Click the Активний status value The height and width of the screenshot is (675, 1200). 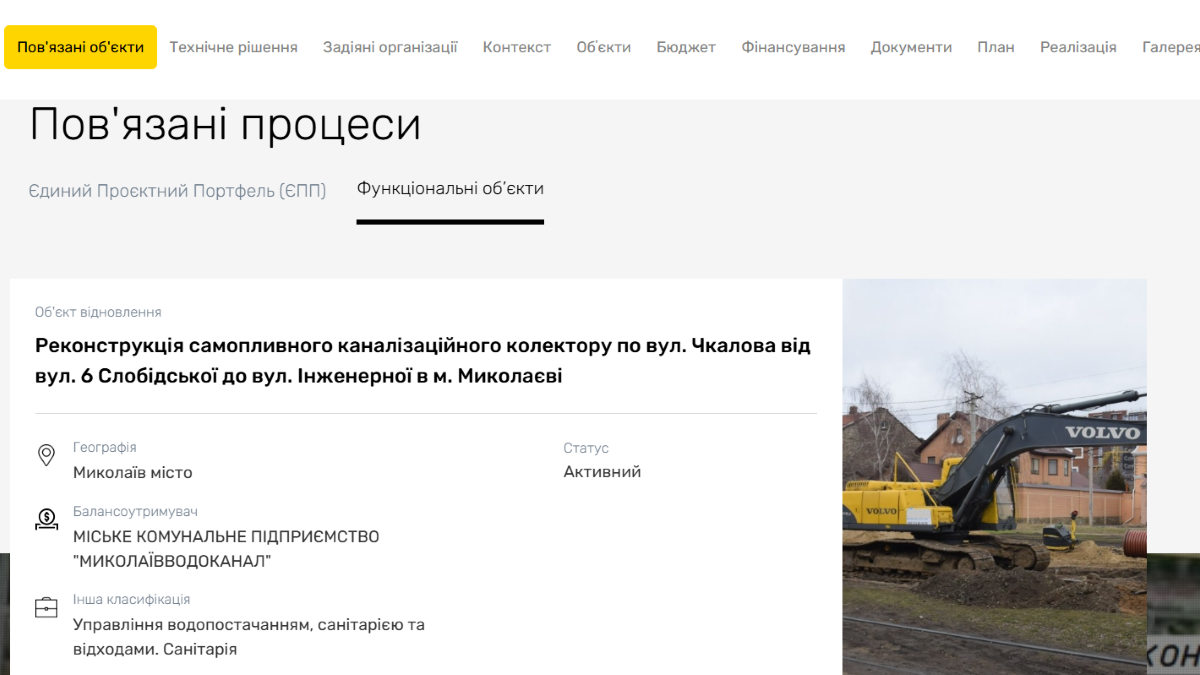[x=602, y=472]
